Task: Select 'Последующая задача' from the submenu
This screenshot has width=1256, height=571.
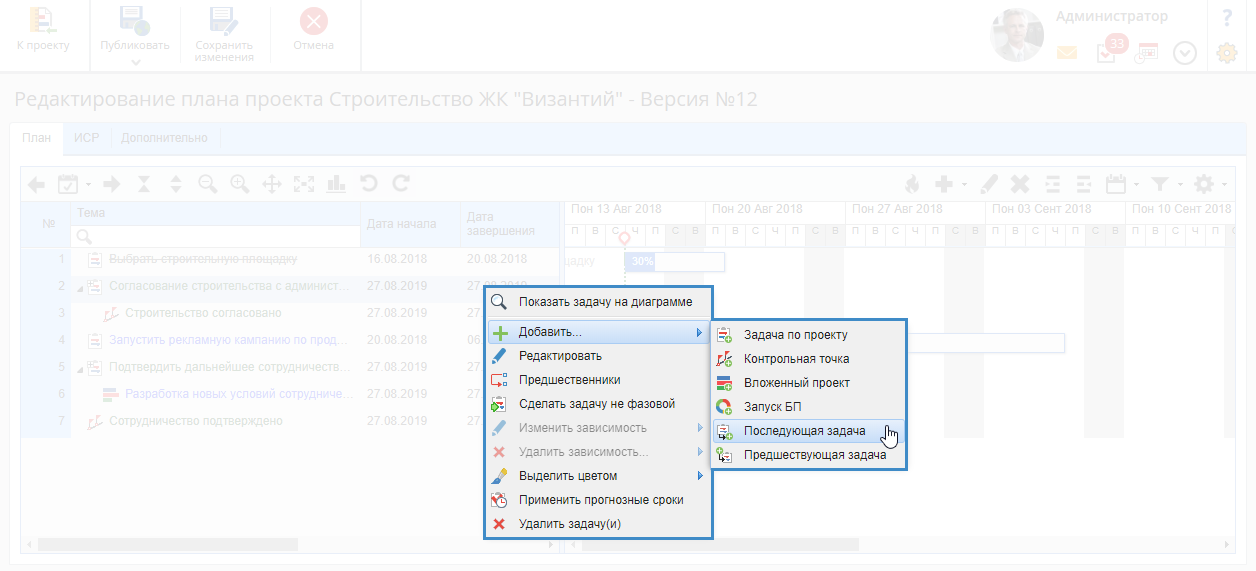Action: [x=804, y=431]
